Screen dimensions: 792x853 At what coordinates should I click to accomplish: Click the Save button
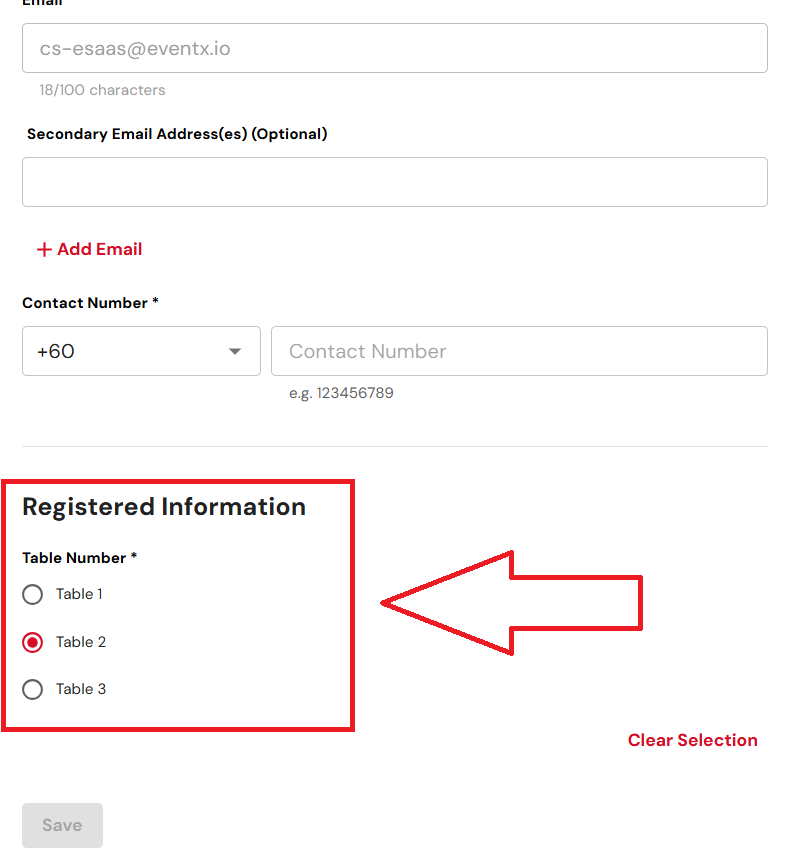pyautogui.click(x=62, y=825)
